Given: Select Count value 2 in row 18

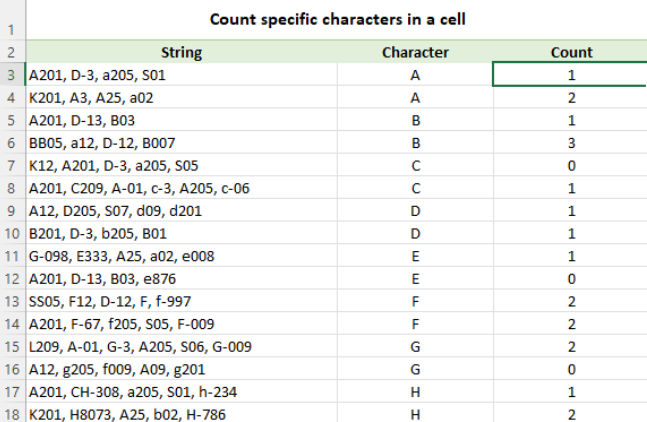Looking at the screenshot, I should 570,413.
